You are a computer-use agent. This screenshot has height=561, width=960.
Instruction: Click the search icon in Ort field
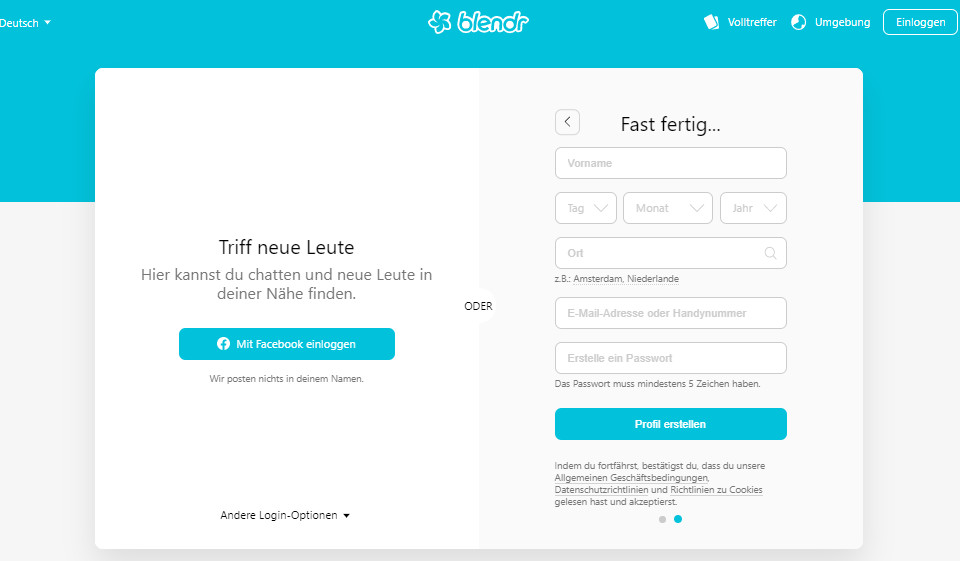770,253
